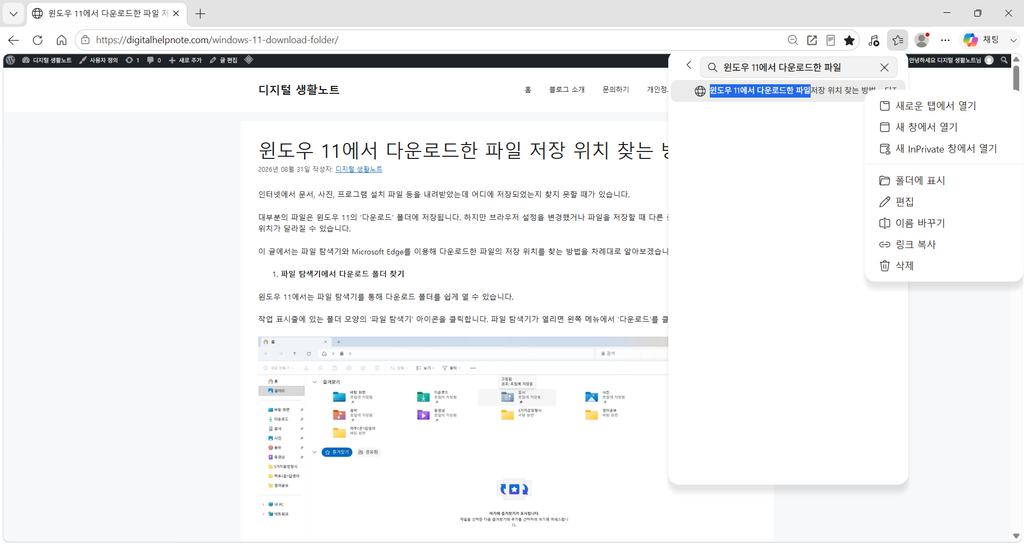
Task: Open the immersive reader icon
Action: pos(830,40)
